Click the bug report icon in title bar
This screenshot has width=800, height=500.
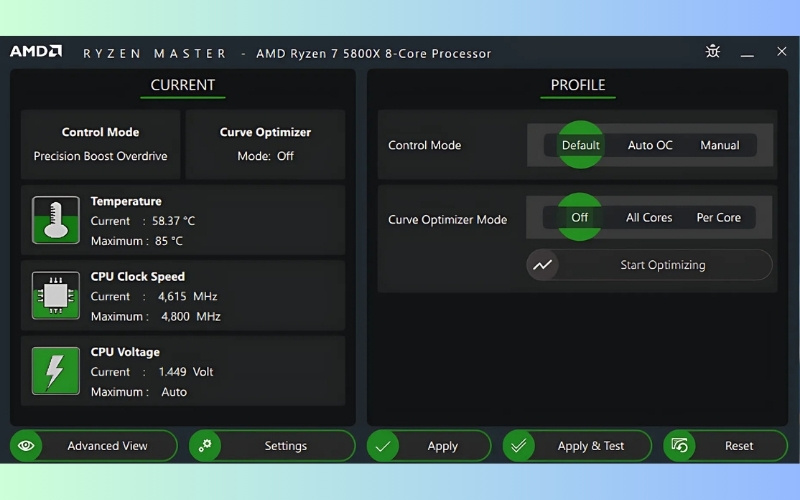[x=712, y=52]
